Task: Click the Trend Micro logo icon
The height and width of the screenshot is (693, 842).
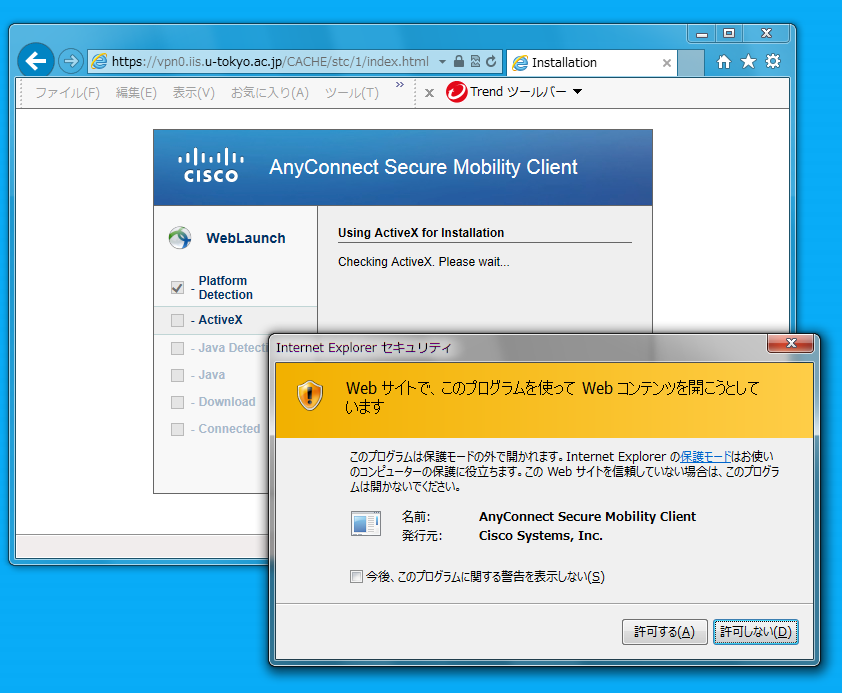Action: [456, 92]
